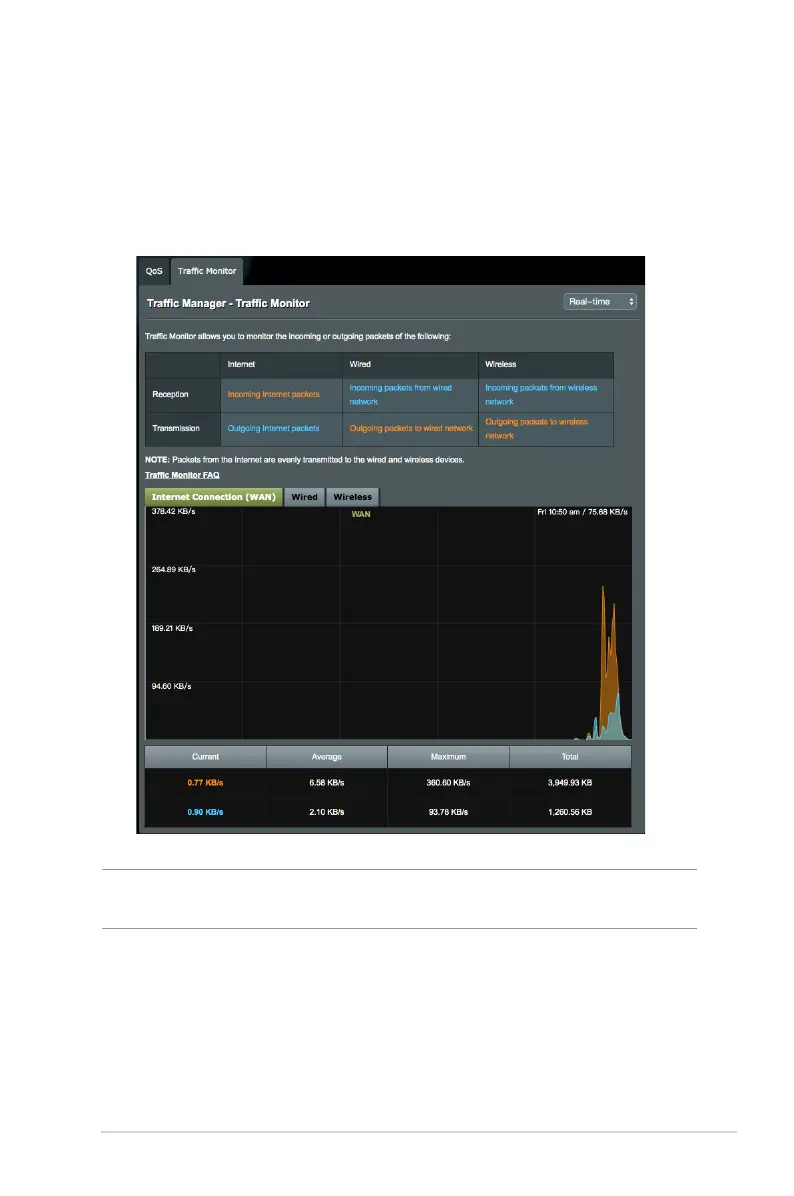Click the orange traffic spike in graph

coord(604,650)
